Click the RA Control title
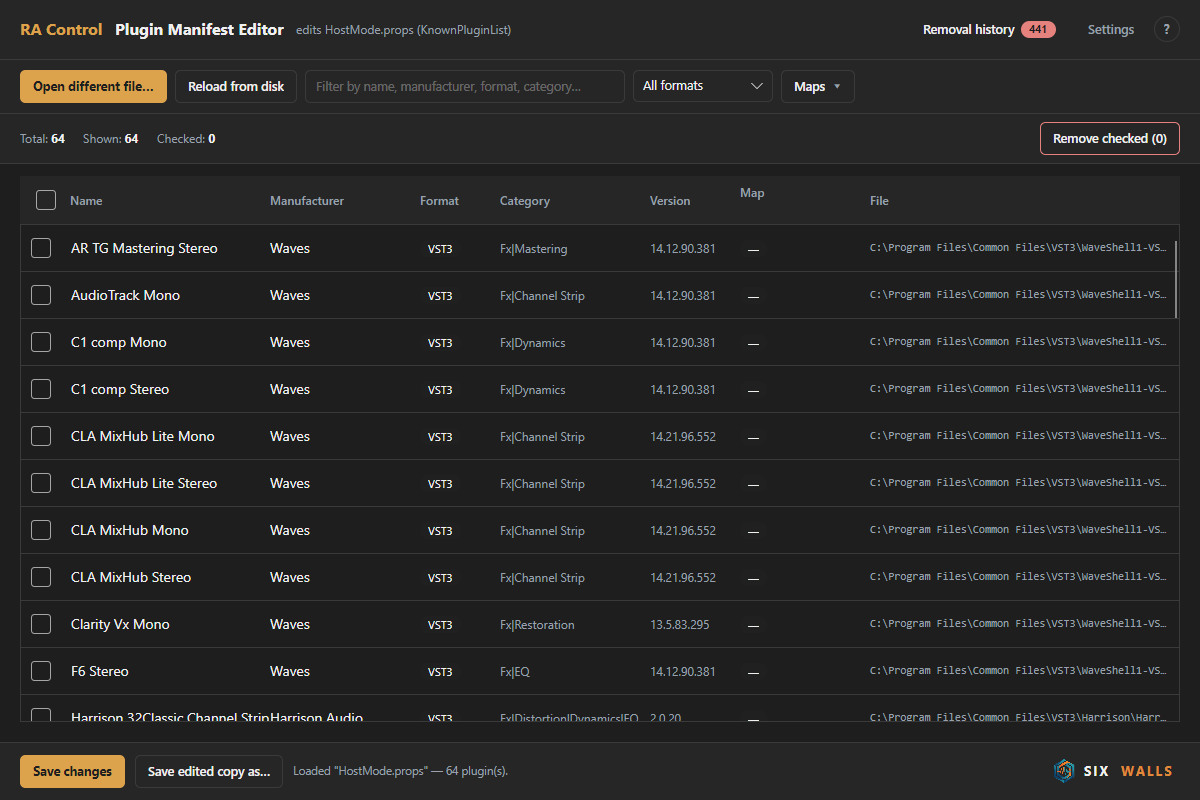 click(61, 30)
